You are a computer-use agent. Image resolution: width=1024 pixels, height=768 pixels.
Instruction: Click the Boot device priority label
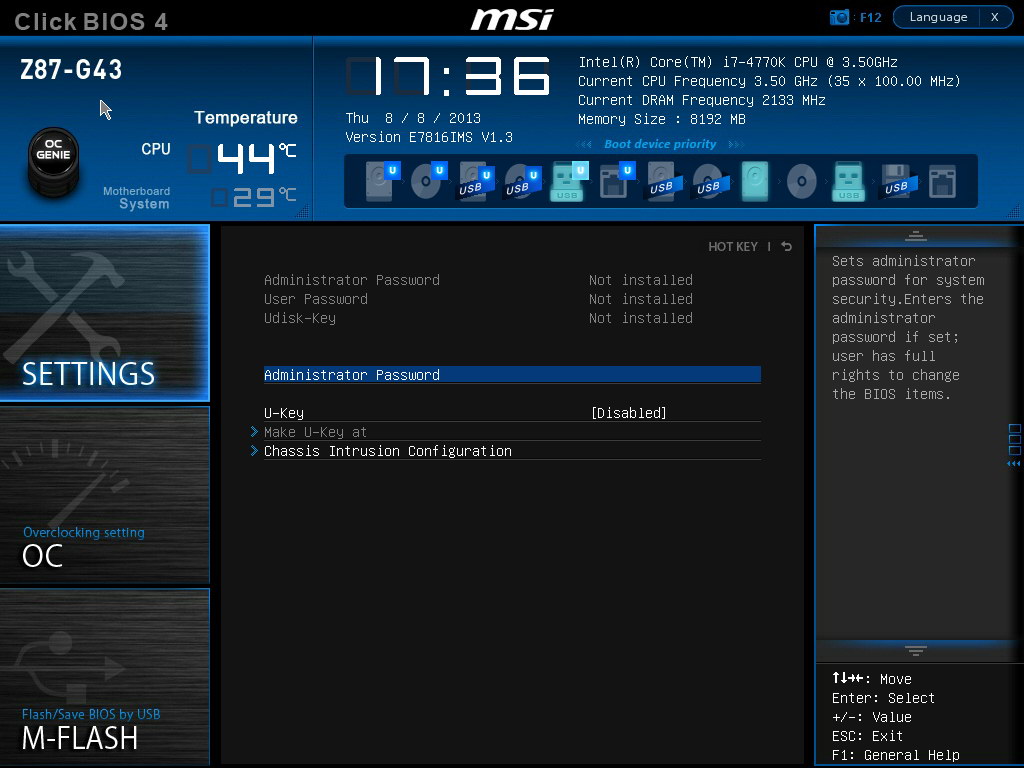pos(660,144)
